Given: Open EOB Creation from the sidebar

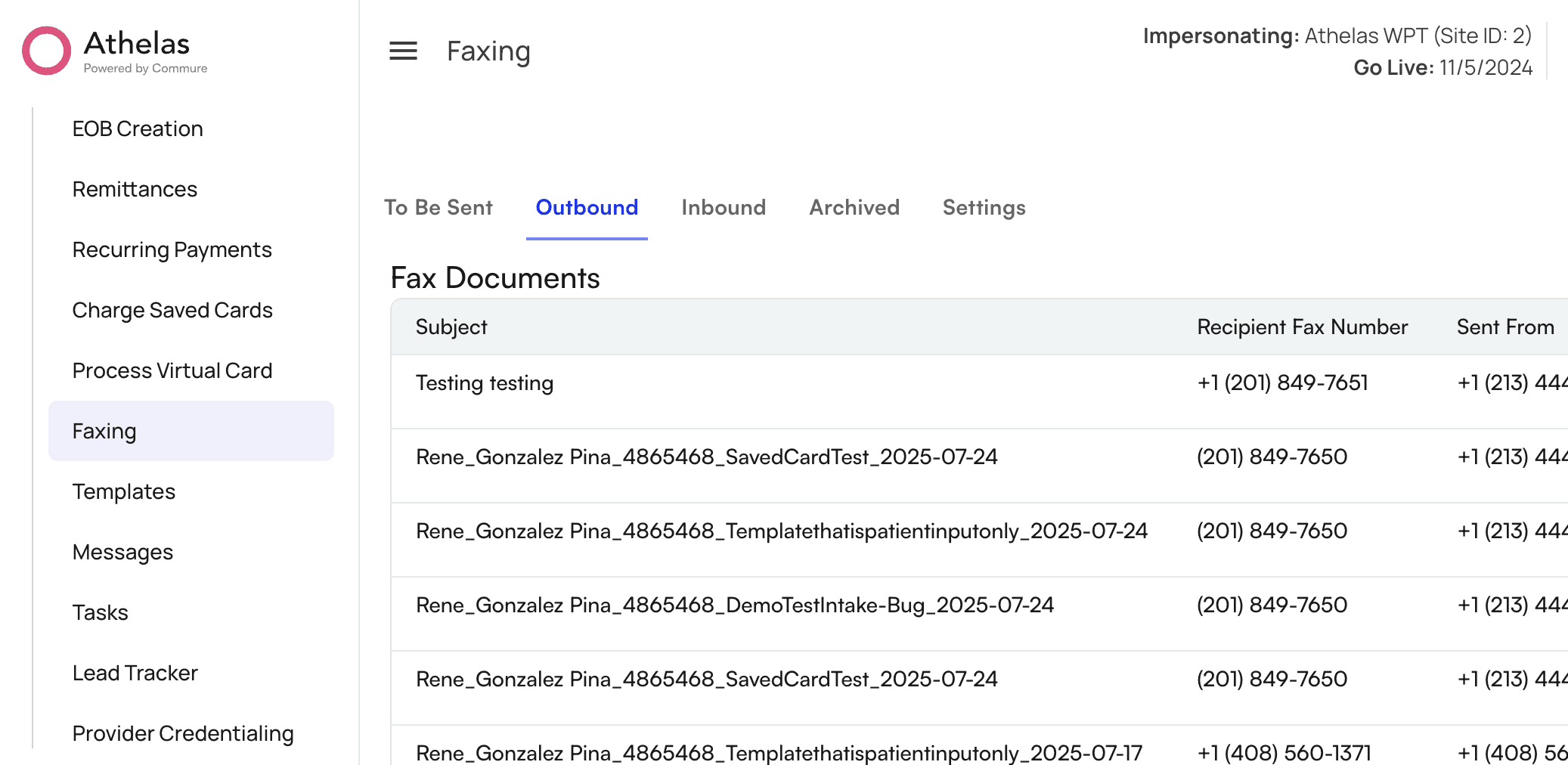Looking at the screenshot, I should coord(138,129).
